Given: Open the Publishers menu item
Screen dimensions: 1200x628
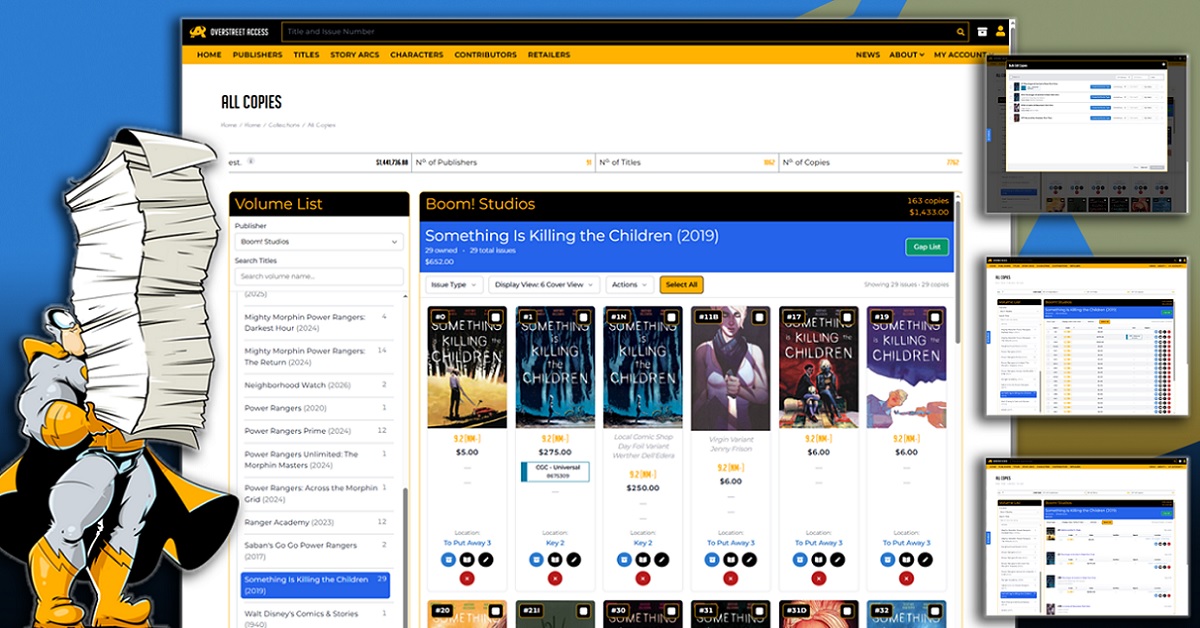Looking at the screenshot, I should (x=257, y=55).
